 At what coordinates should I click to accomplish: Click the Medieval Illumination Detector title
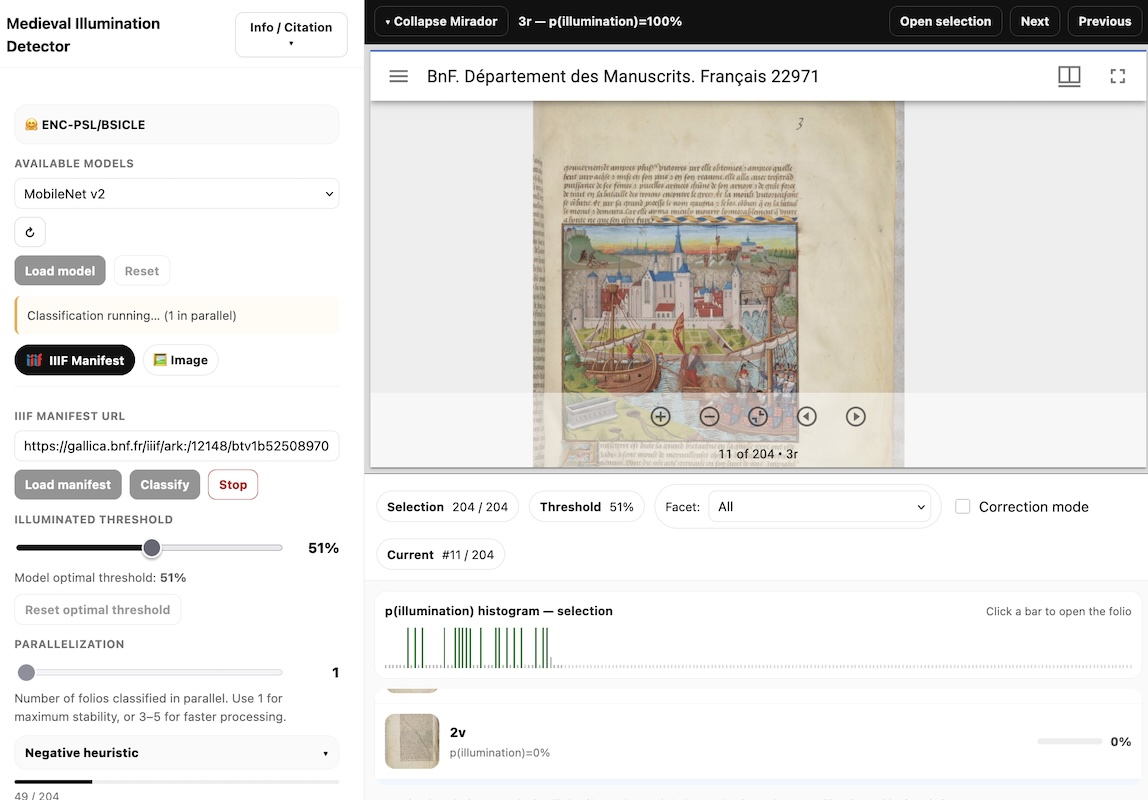pyautogui.click(x=83, y=34)
